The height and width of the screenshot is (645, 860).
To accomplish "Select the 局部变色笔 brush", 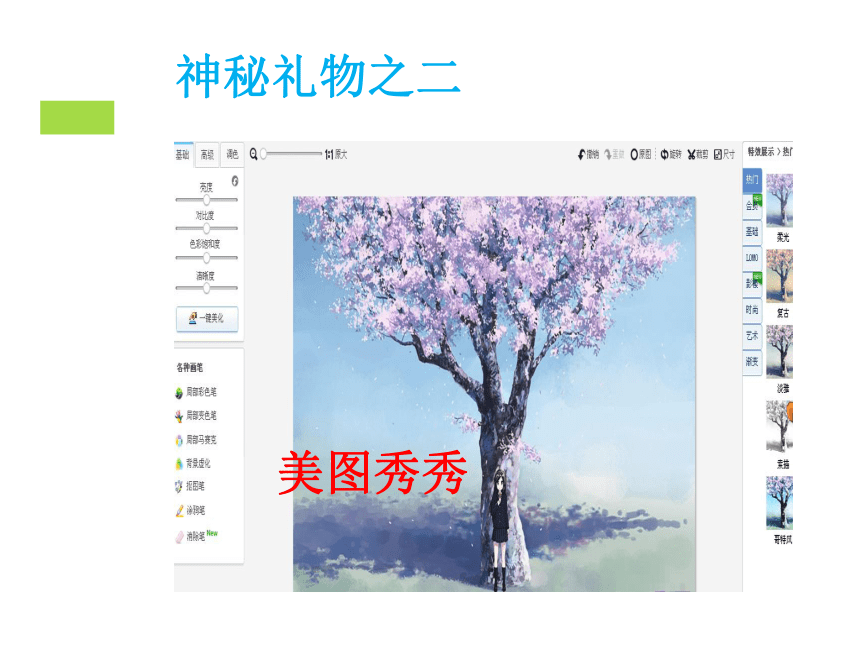I will [196, 416].
